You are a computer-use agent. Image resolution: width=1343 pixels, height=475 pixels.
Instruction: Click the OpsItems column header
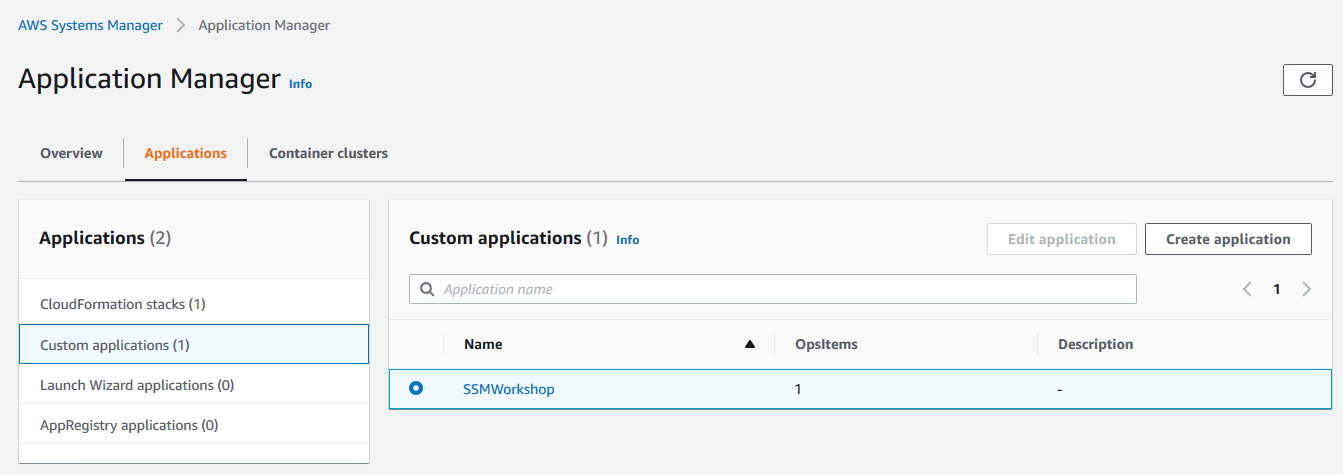point(826,344)
